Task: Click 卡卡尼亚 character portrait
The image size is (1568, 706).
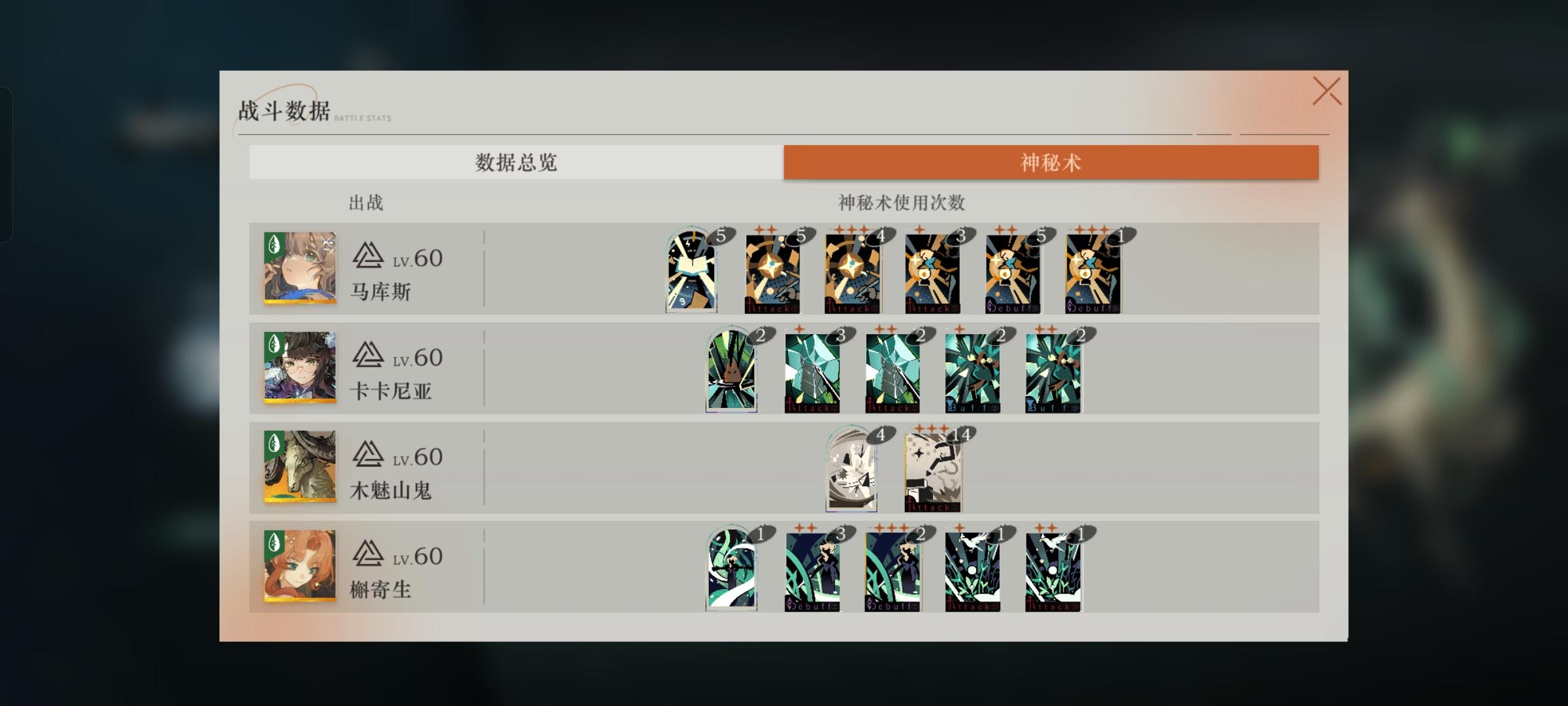Action: click(300, 367)
